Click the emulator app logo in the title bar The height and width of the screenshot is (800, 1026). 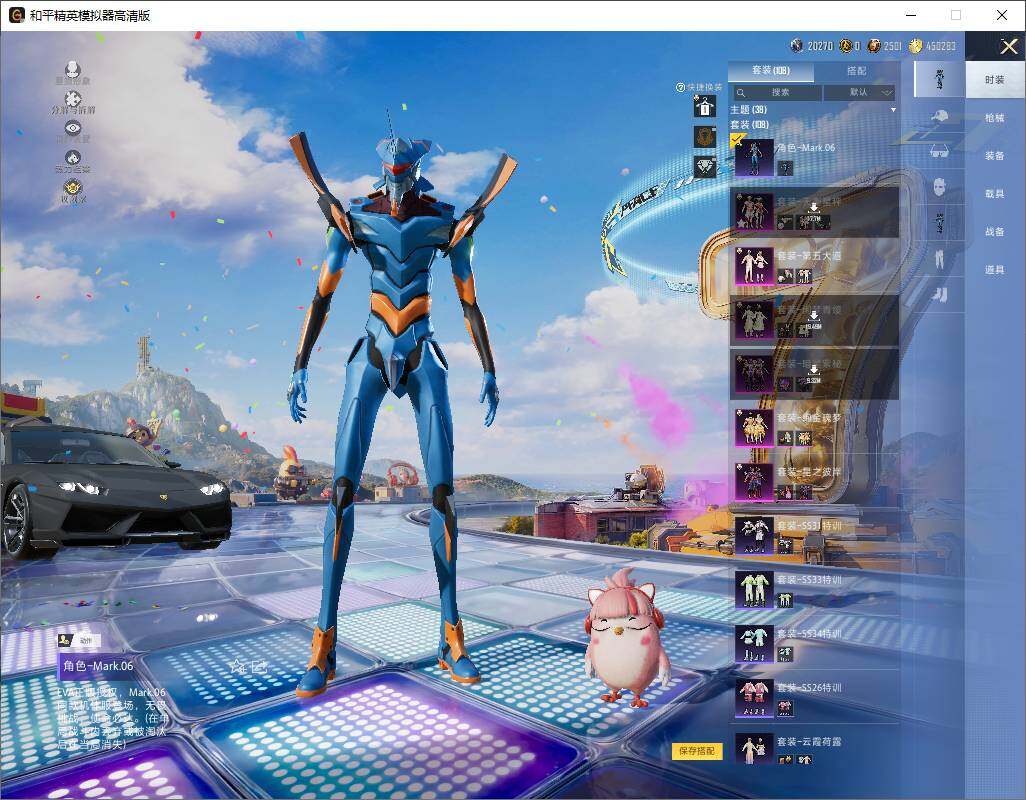point(16,15)
